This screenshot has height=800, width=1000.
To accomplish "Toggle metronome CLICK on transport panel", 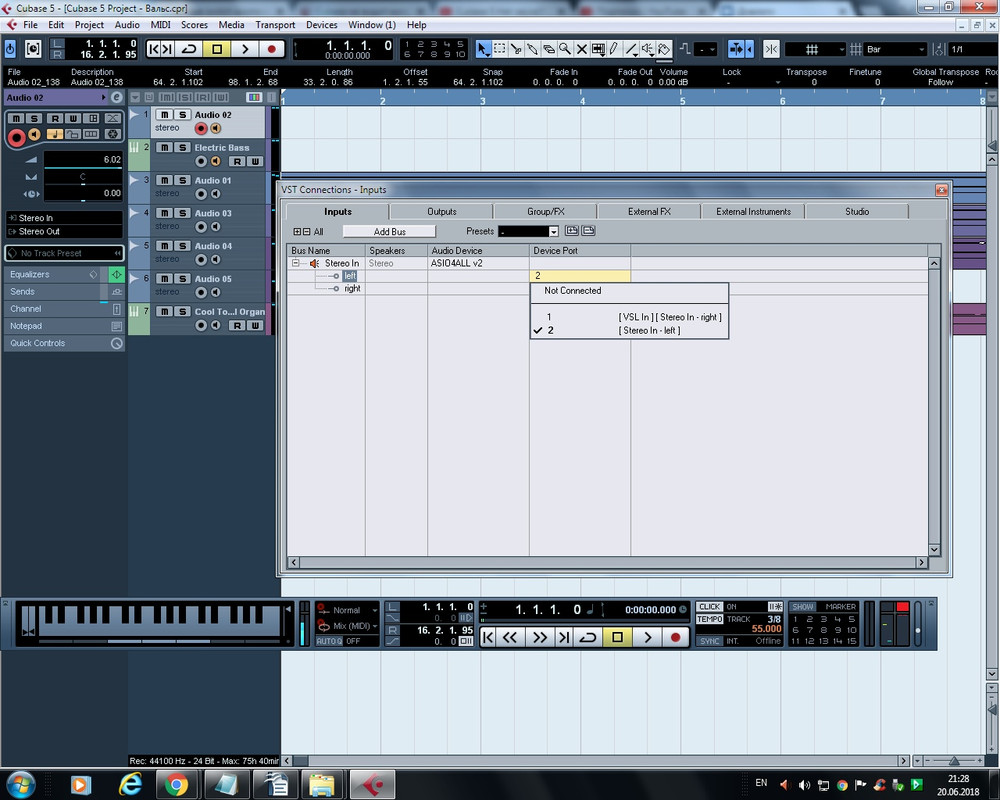I will click(x=709, y=607).
